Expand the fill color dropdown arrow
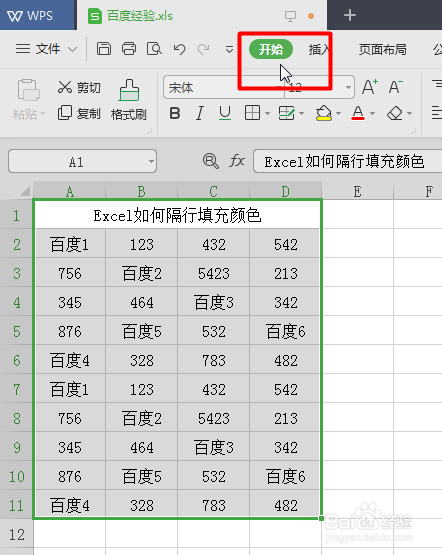The width and height of the screenshot is (442, 555). point(339,114)
